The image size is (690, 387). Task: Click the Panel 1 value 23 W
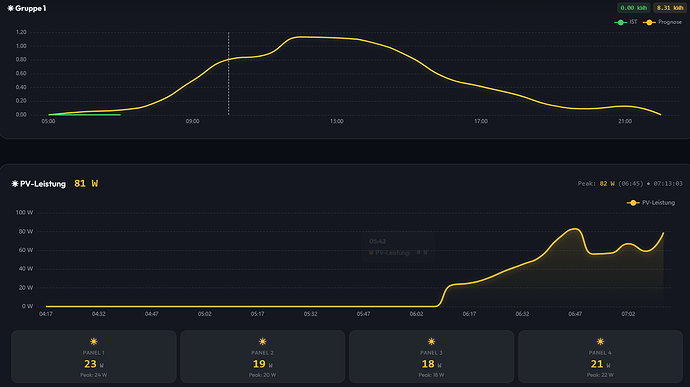point(94,364)
